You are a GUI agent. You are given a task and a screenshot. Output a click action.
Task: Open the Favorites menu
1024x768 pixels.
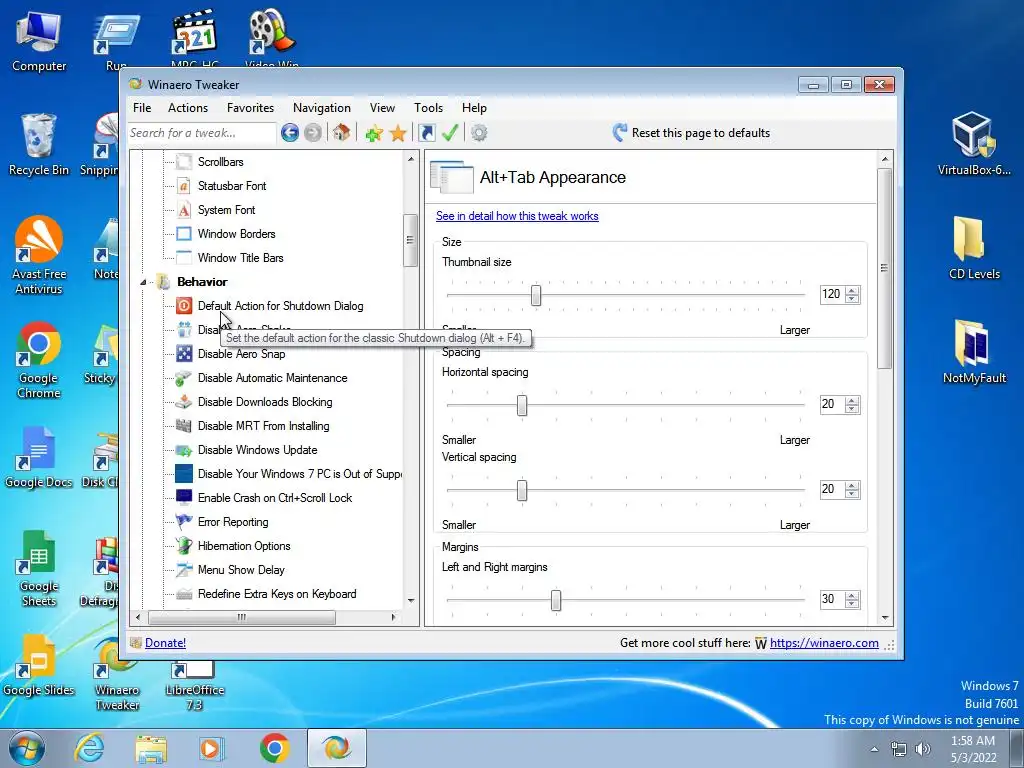coord(250,108)
